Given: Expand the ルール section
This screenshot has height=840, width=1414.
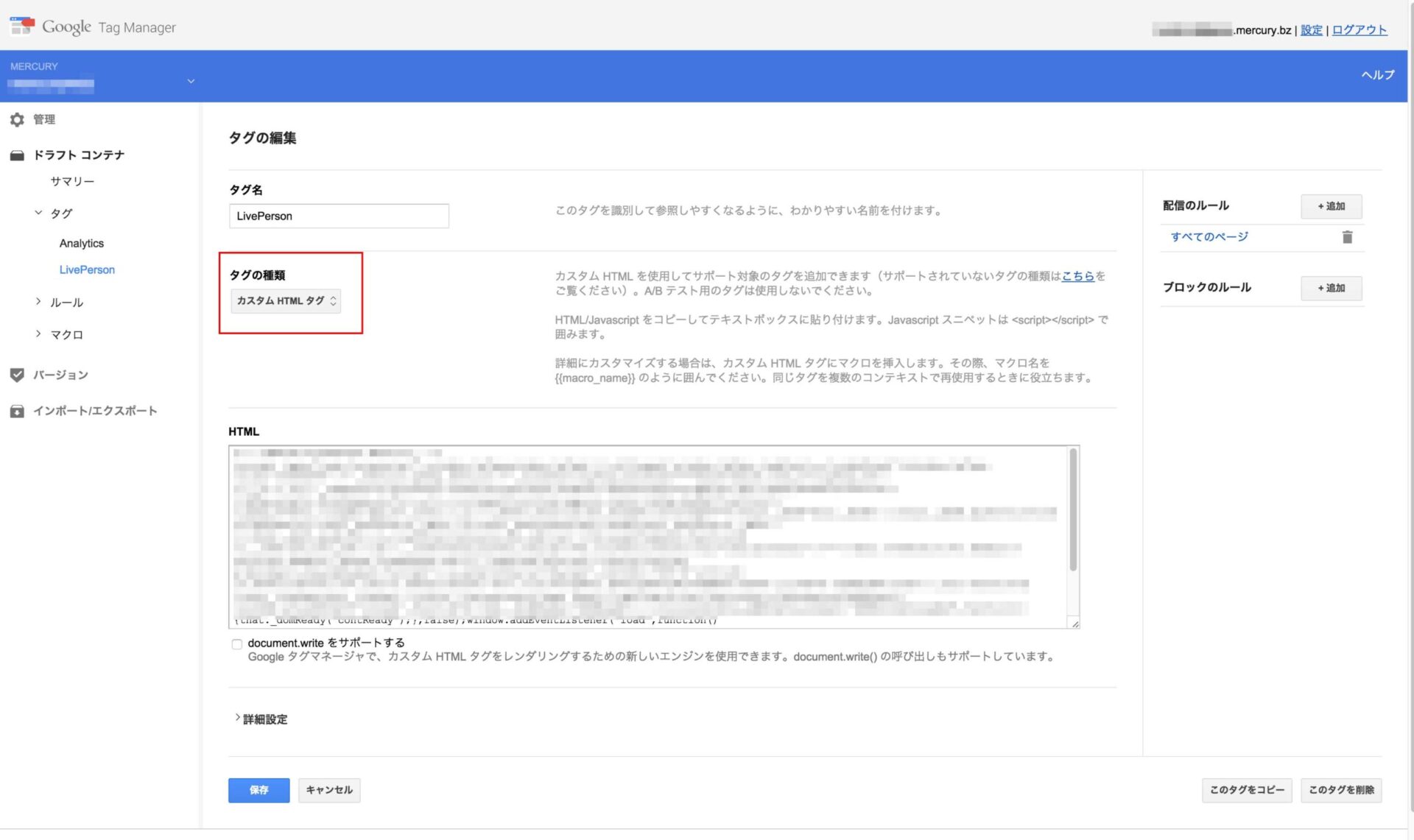Looking at the screenshot, I should point(38,302).
